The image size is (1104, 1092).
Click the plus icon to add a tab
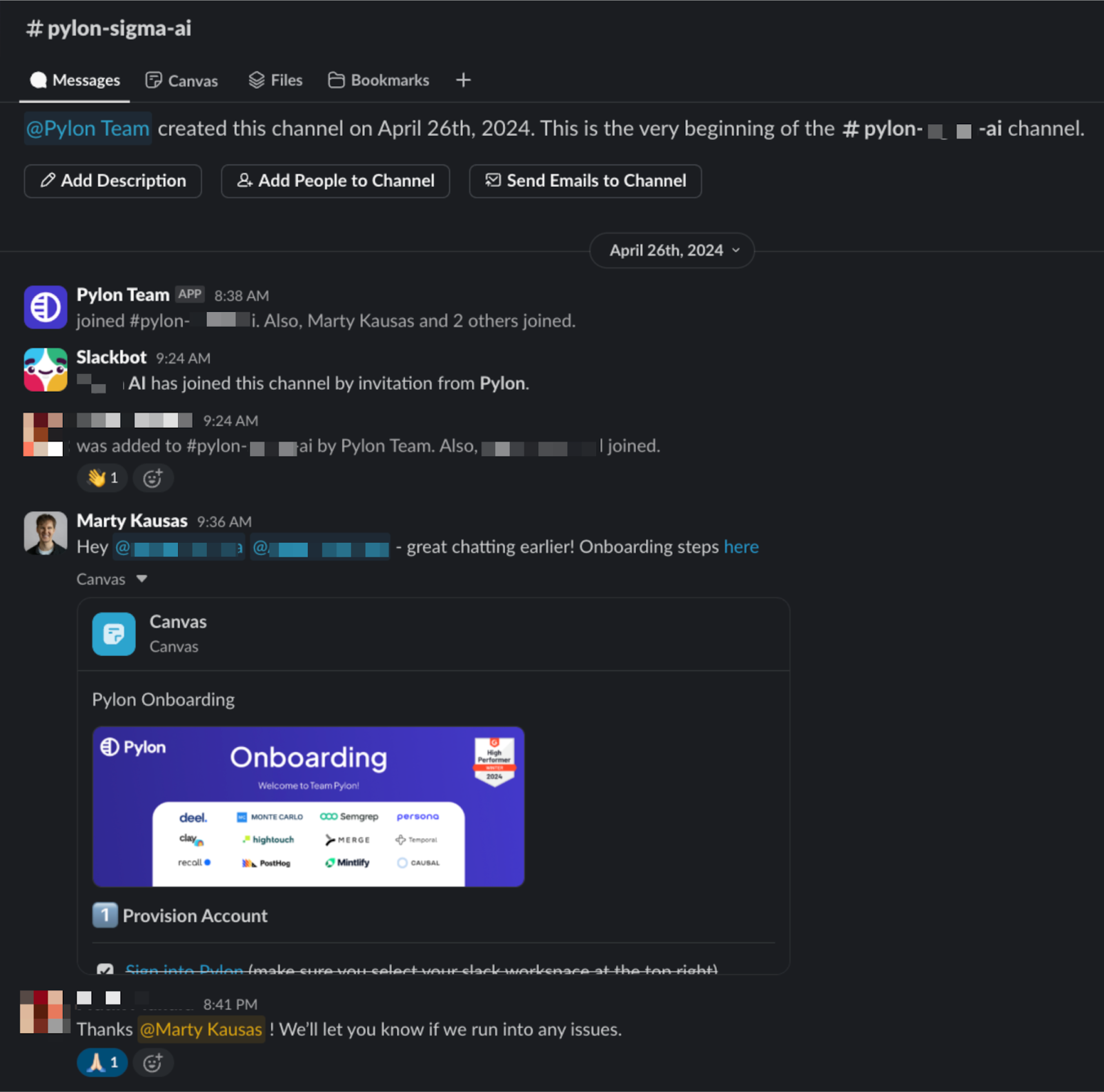[x=464, y=80]
